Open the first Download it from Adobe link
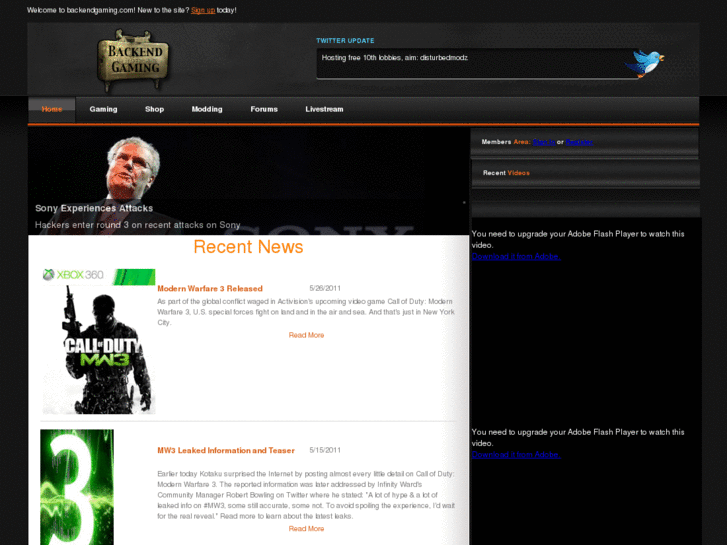 (516, 256)
